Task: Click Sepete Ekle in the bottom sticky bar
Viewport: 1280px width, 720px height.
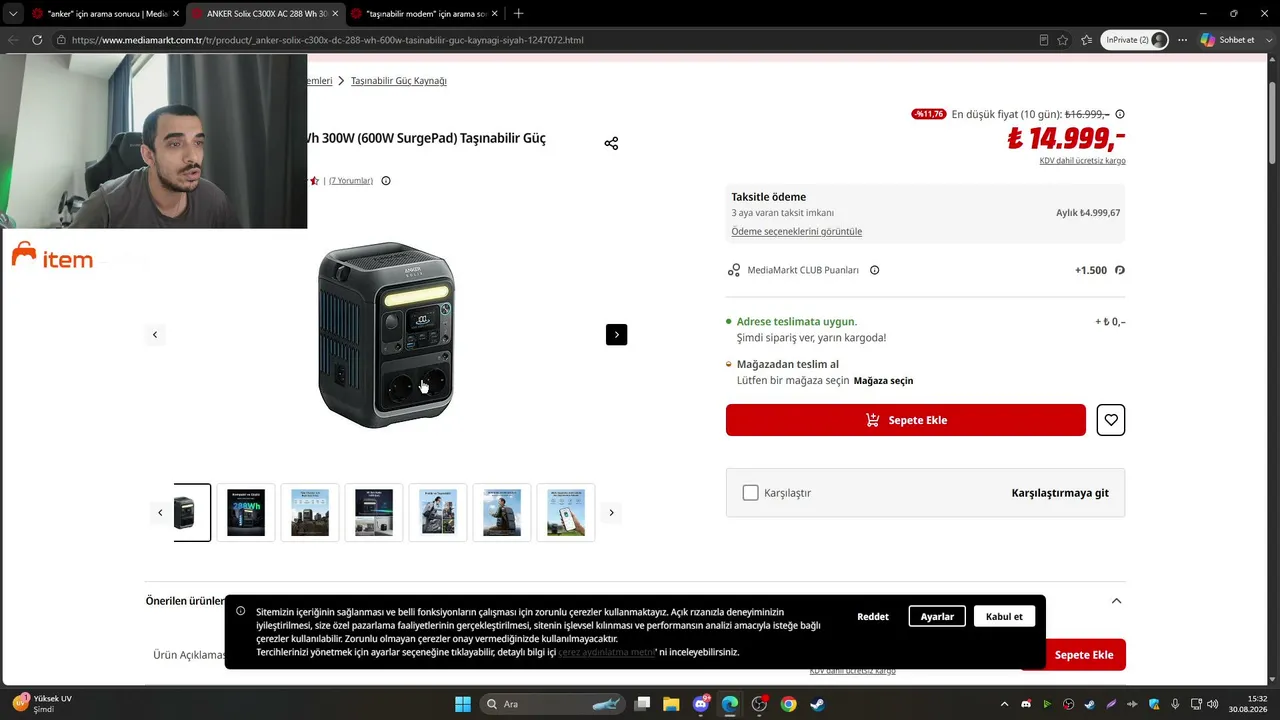Action: [1084, 655]
